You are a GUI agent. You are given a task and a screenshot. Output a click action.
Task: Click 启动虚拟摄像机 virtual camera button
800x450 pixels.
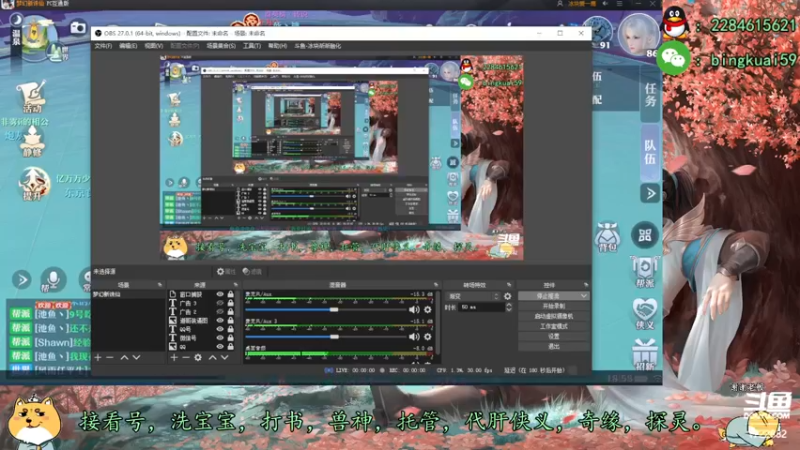(x=554, y=316)
